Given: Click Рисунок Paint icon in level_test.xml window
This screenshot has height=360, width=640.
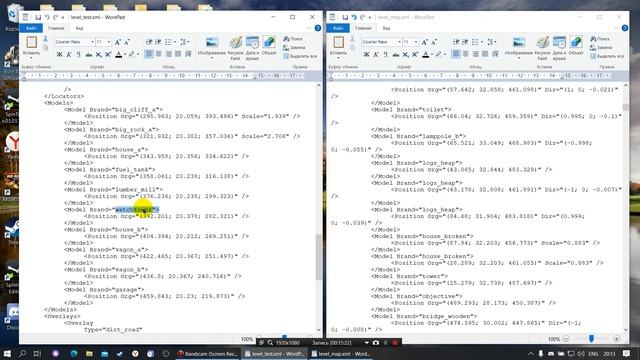Looking at the screenshot, I should tap(236, 42).
